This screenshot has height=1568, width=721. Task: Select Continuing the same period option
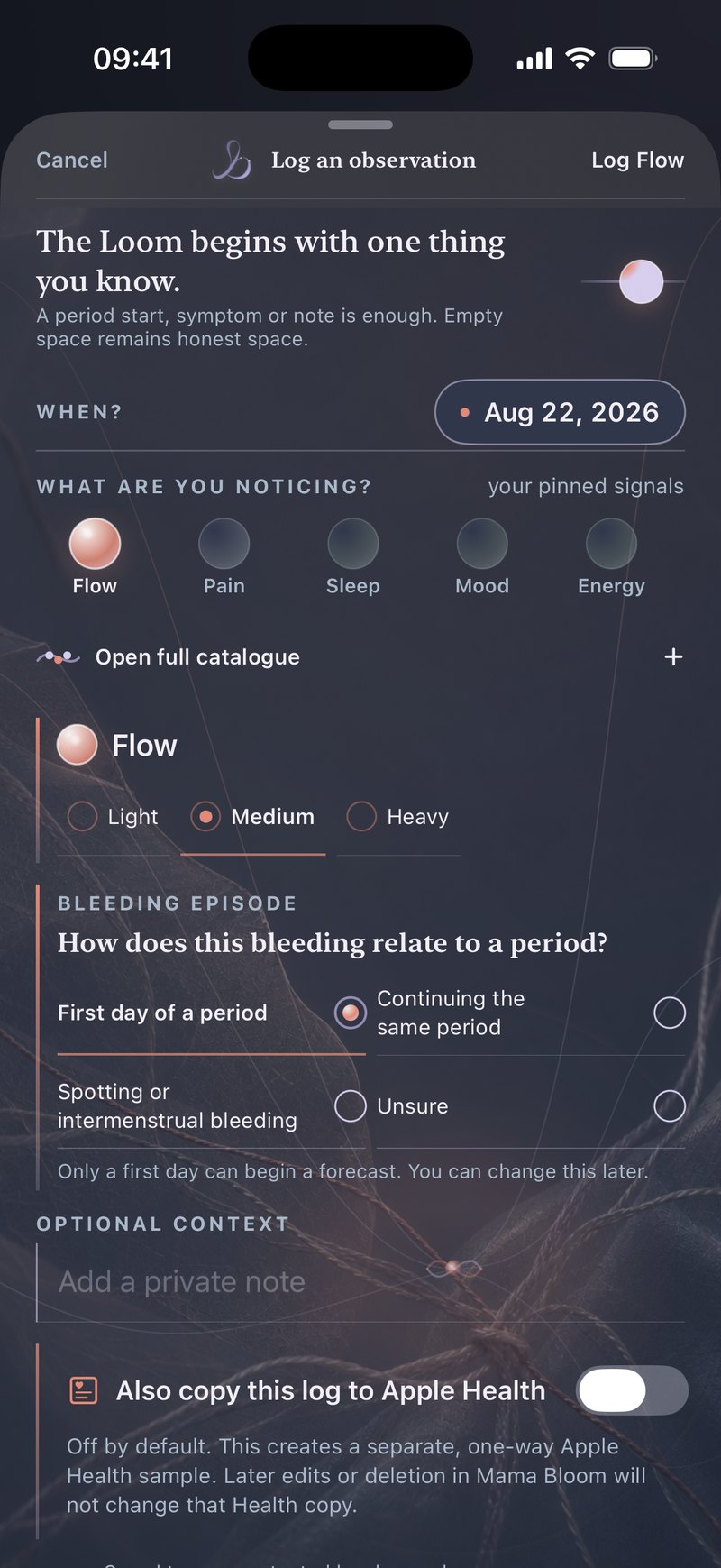coord(531,1013)
